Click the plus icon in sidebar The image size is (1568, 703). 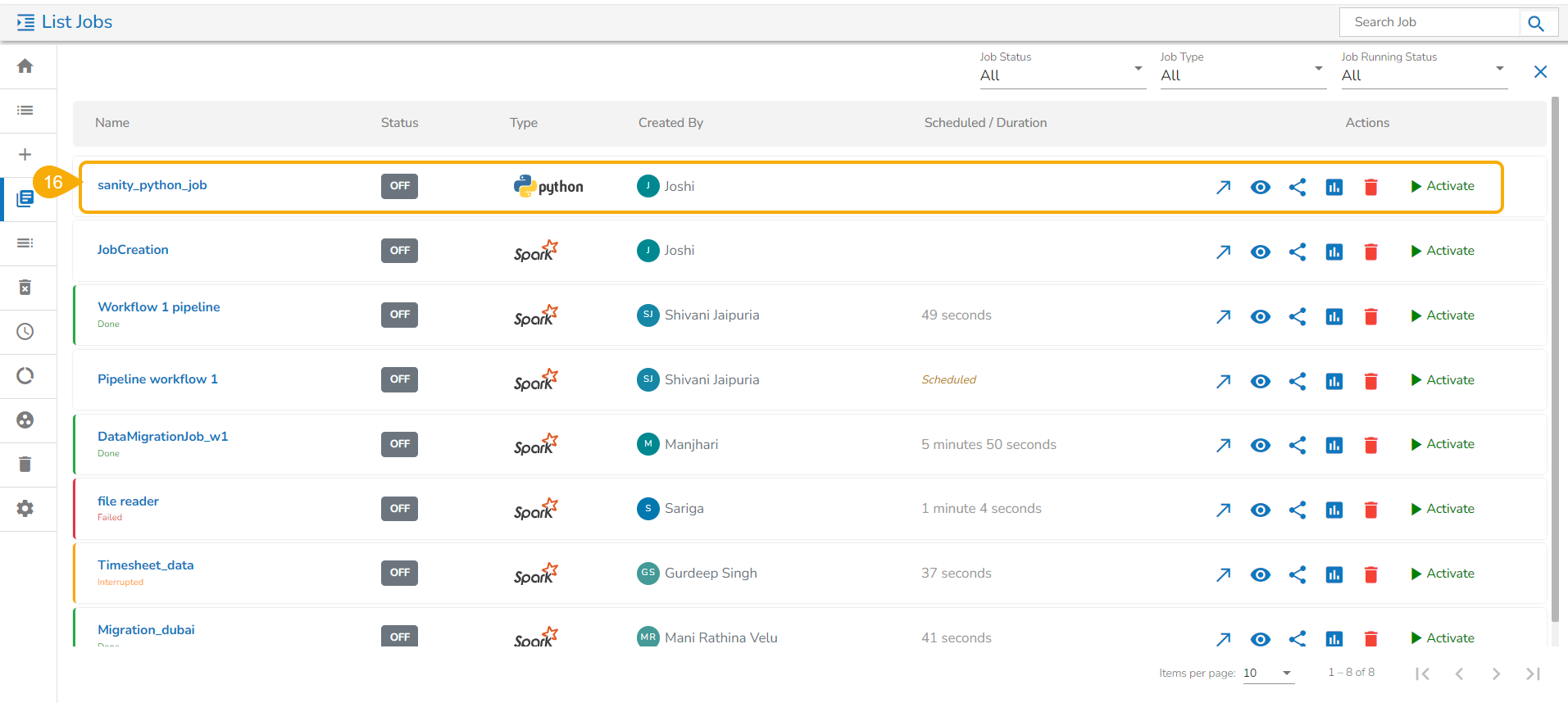coord(25,155)
